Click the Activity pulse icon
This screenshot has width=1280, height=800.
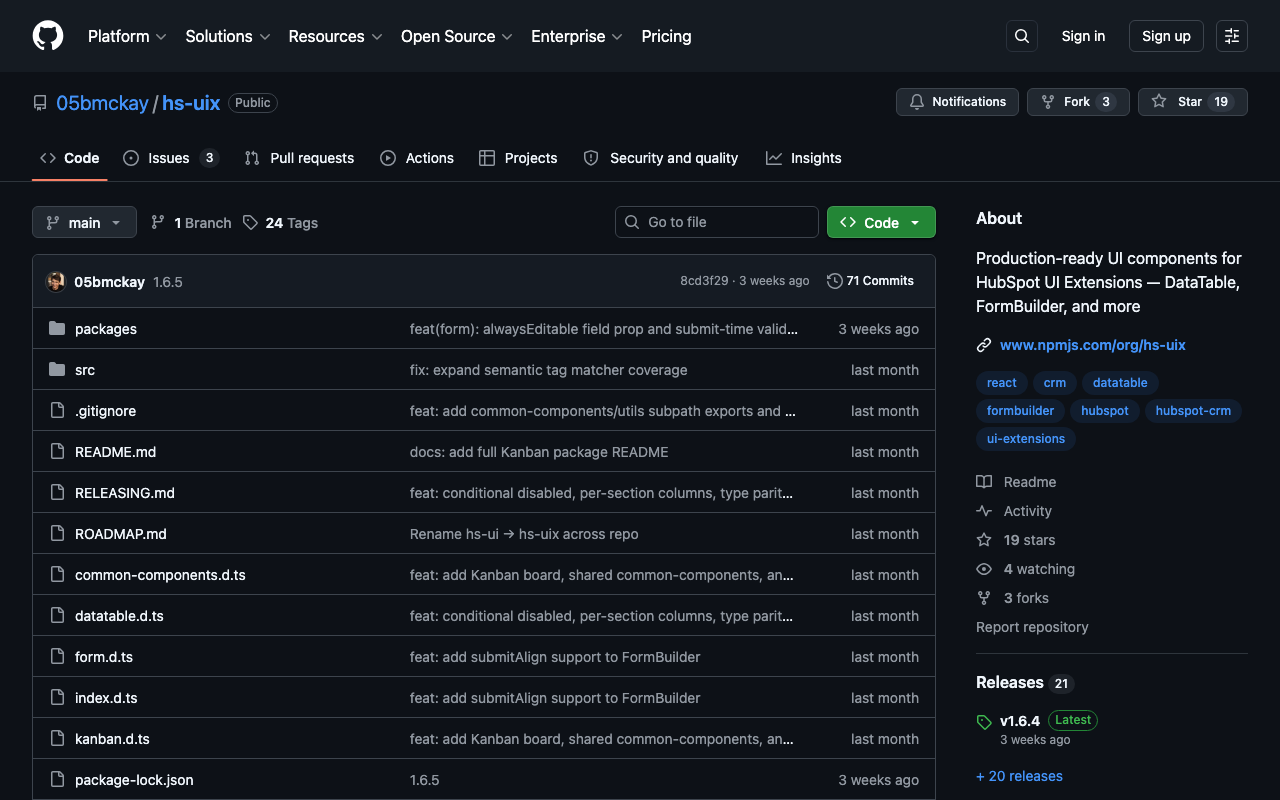(984, 511)
